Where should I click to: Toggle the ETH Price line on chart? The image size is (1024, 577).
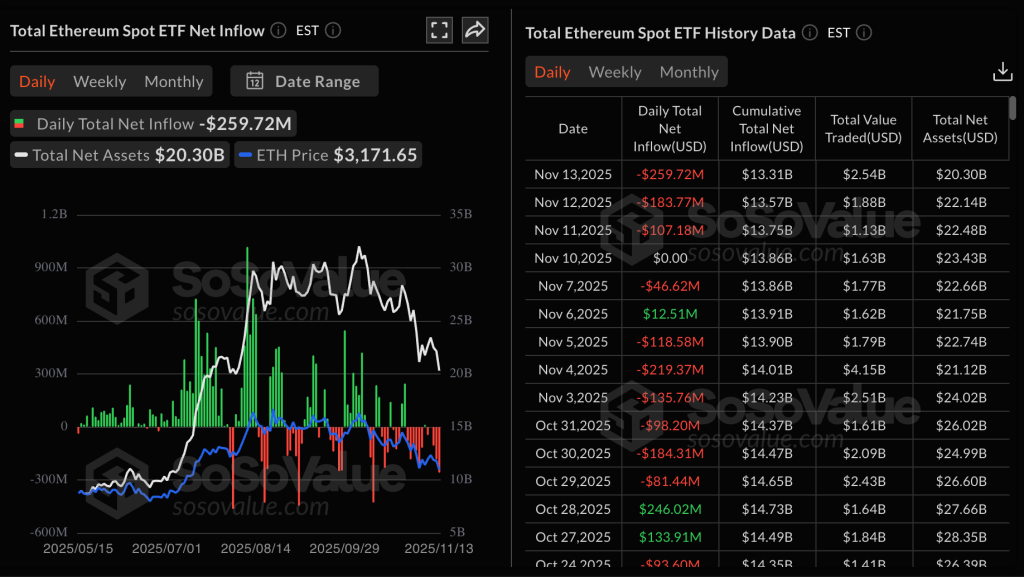point(328,155)
